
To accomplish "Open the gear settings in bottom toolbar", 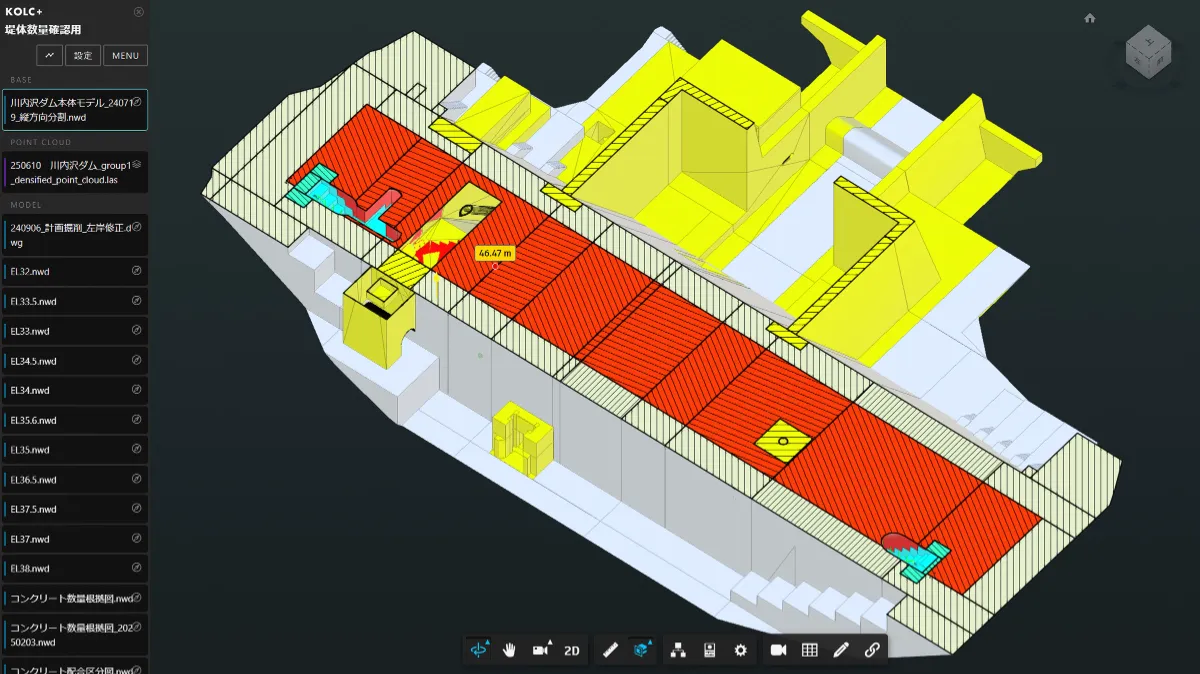I will (740, 650).
